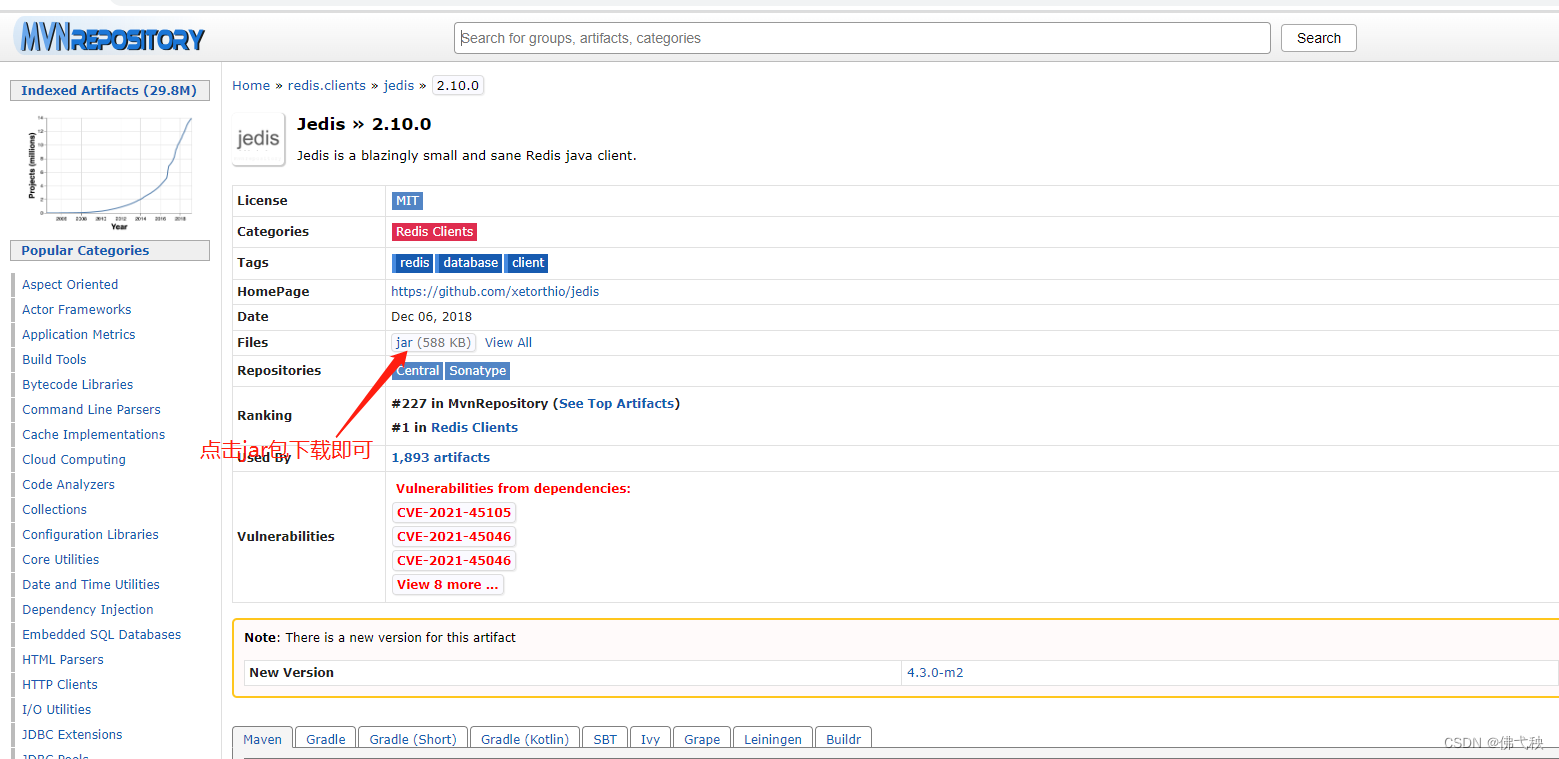This screenshot has height=759, width=1559.
Task: Click the Search button
Action: 1318,38
